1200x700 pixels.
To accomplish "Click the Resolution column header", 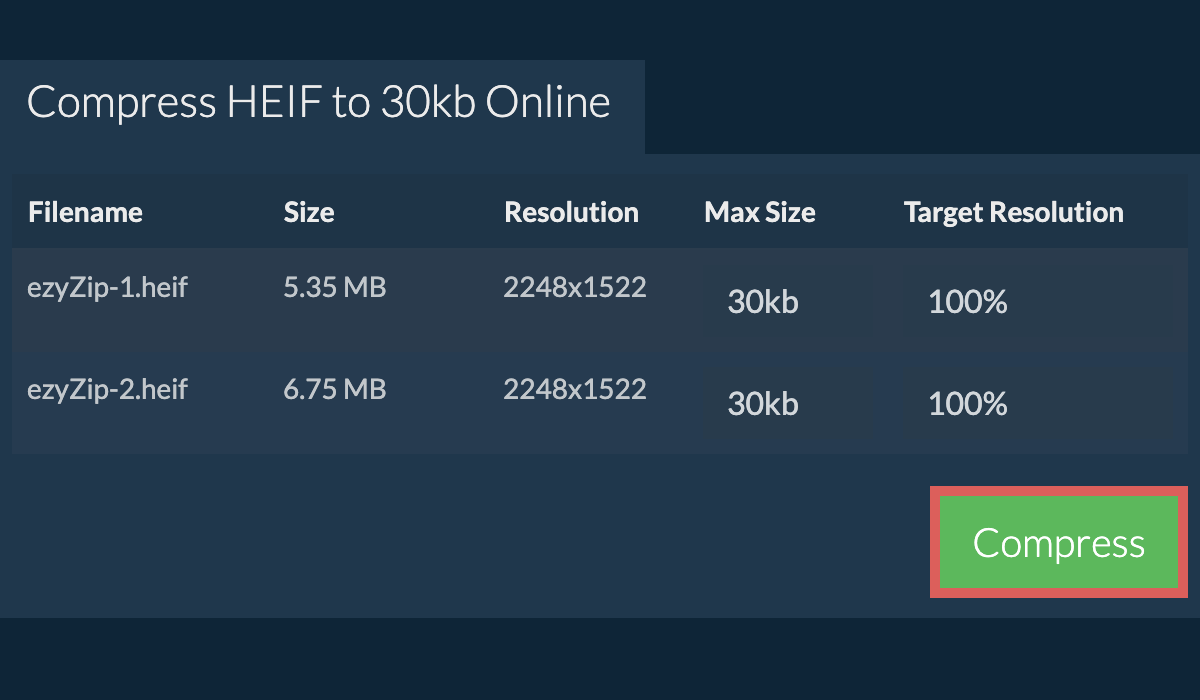I will [x=571, y=212].
